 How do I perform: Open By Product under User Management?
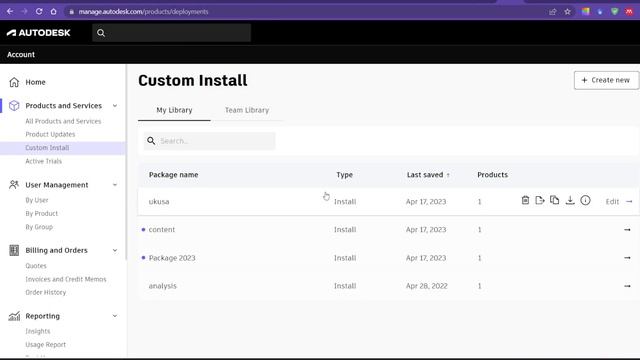tap(42, 213)
